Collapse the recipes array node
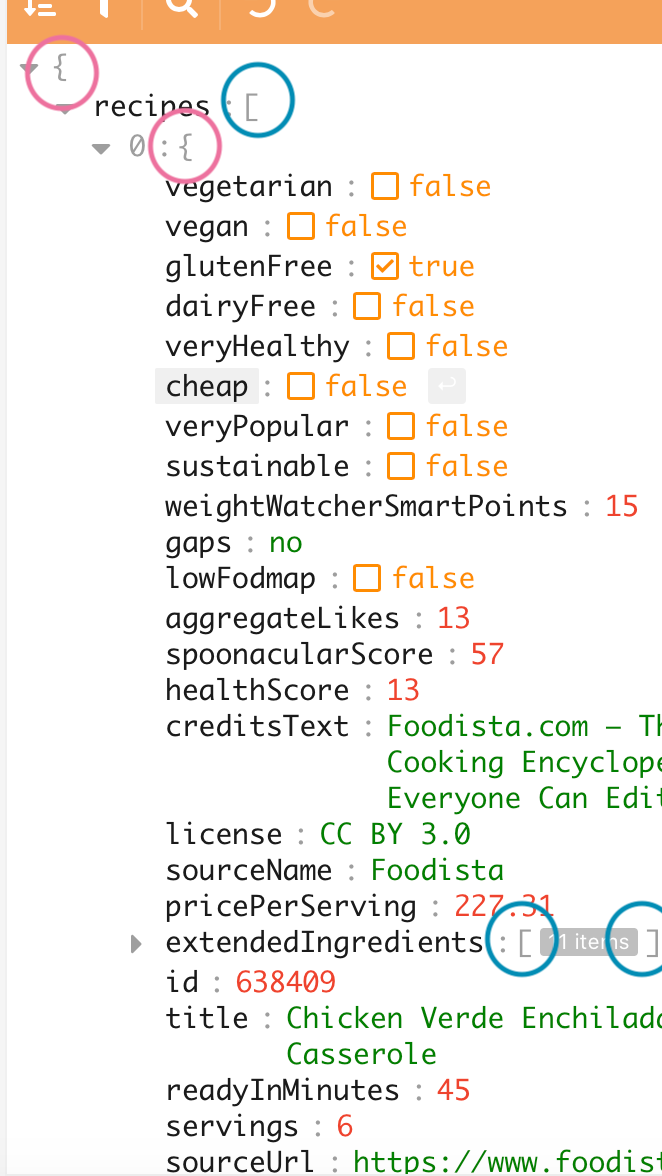The height and width of the screenshot is (1176, 662). (64, 108)
